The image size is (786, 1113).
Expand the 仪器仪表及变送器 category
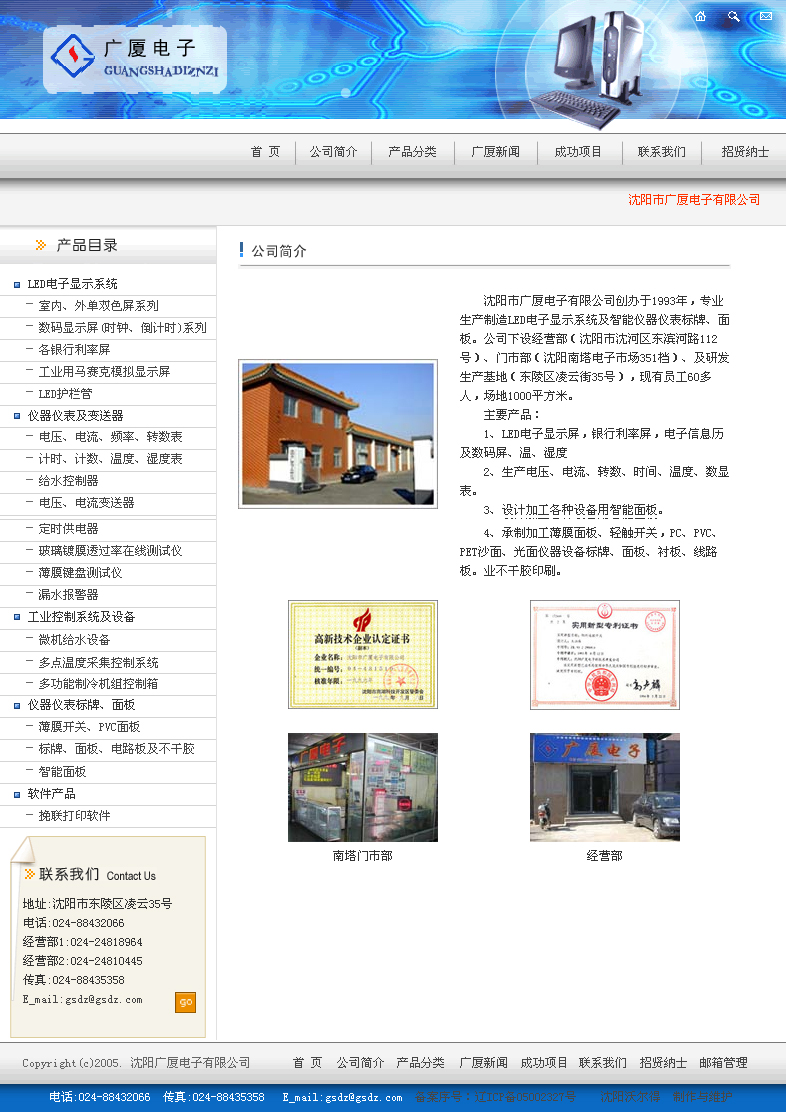point(75,416)
